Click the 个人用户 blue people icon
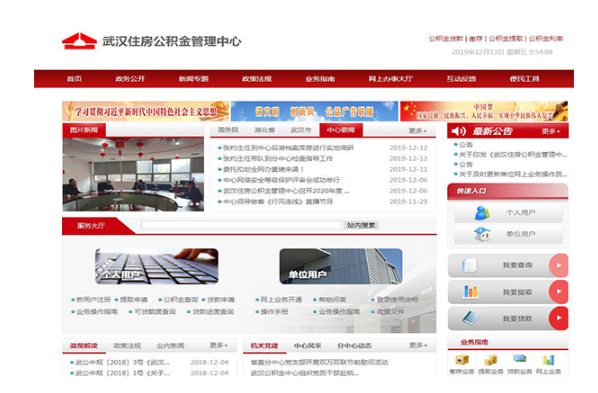This screenshot has height=393, width=598. (x=482, y=213)
